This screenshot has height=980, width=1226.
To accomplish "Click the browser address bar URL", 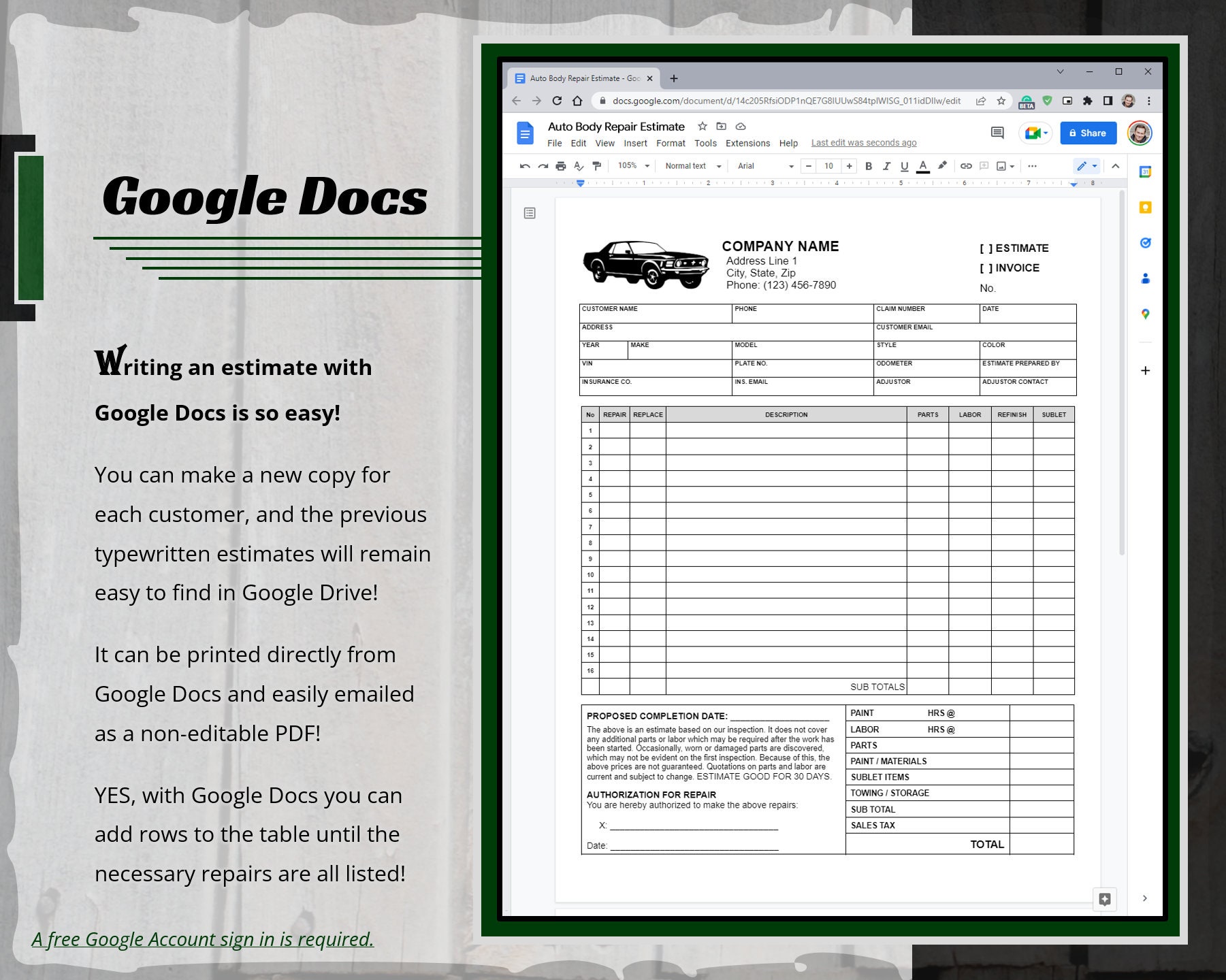I will click(786, 101).
